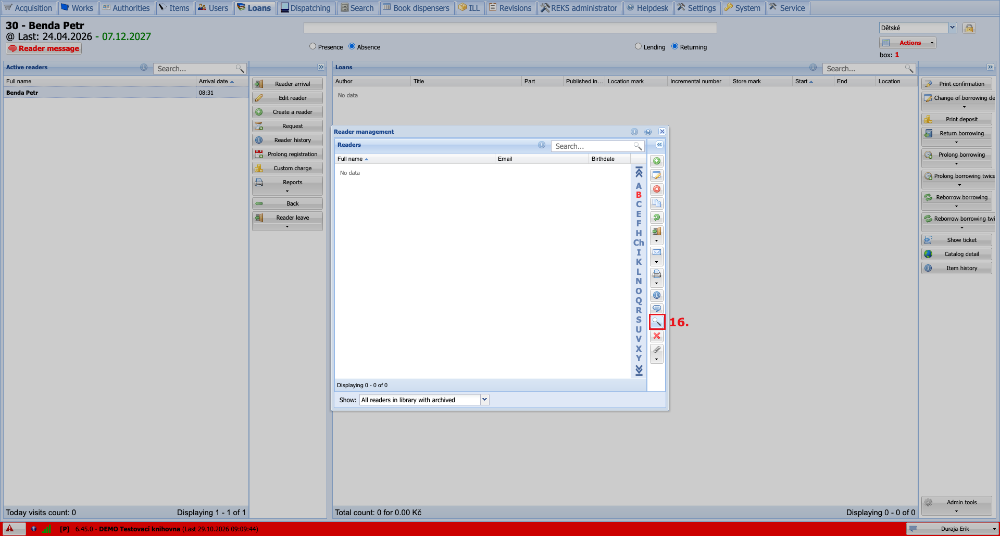The width and height of the screenshot is (1000, 536).
Task: Select the Lending radio button
Action: point(638,47)
